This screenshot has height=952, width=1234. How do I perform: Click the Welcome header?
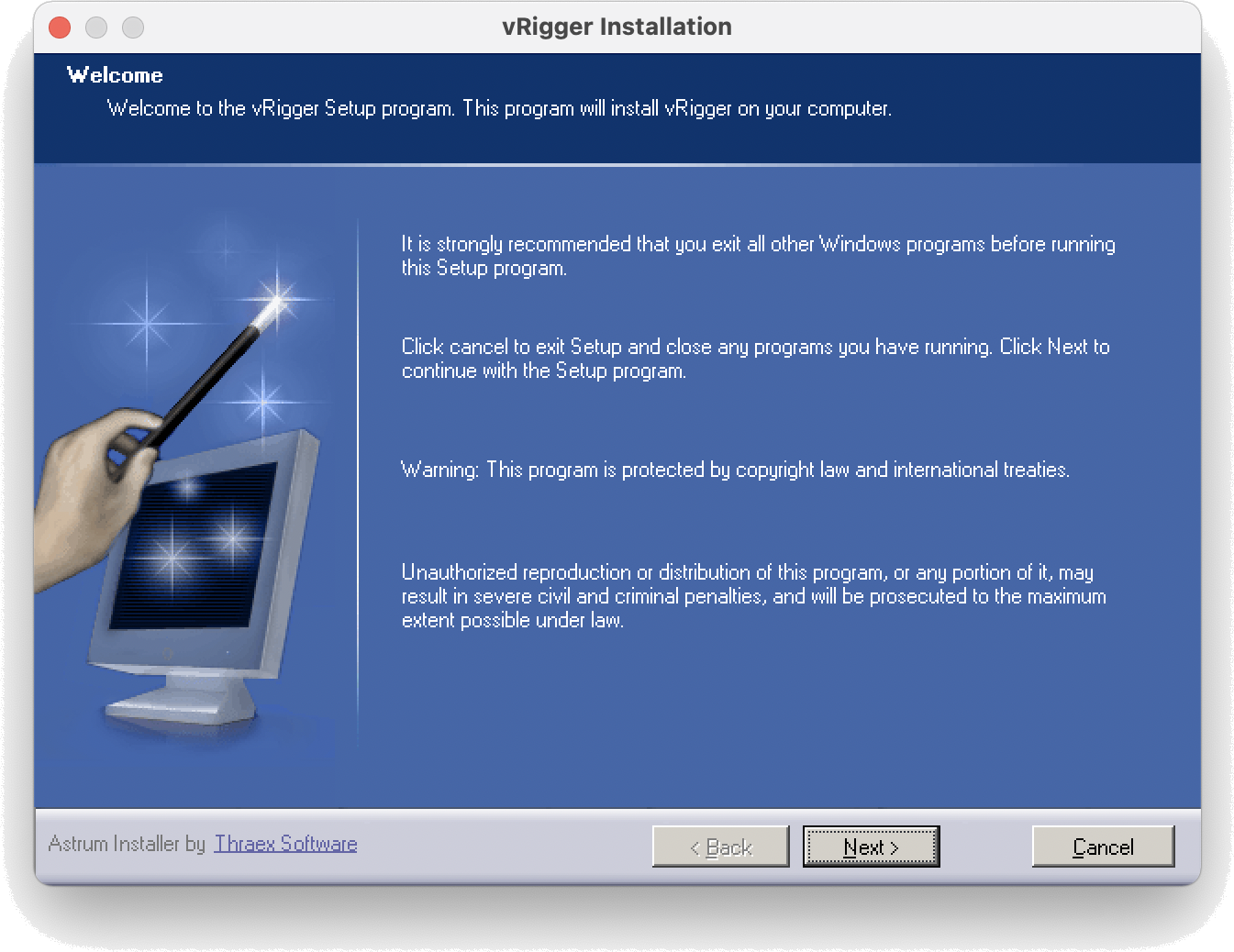(115, 74)
